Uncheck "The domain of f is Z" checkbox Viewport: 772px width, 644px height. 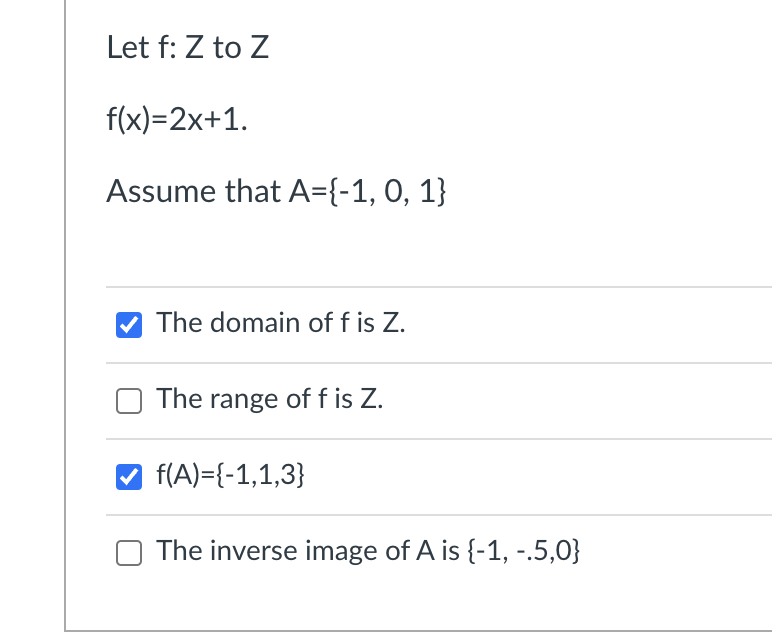pyautogui.click(x=129, y=325)
